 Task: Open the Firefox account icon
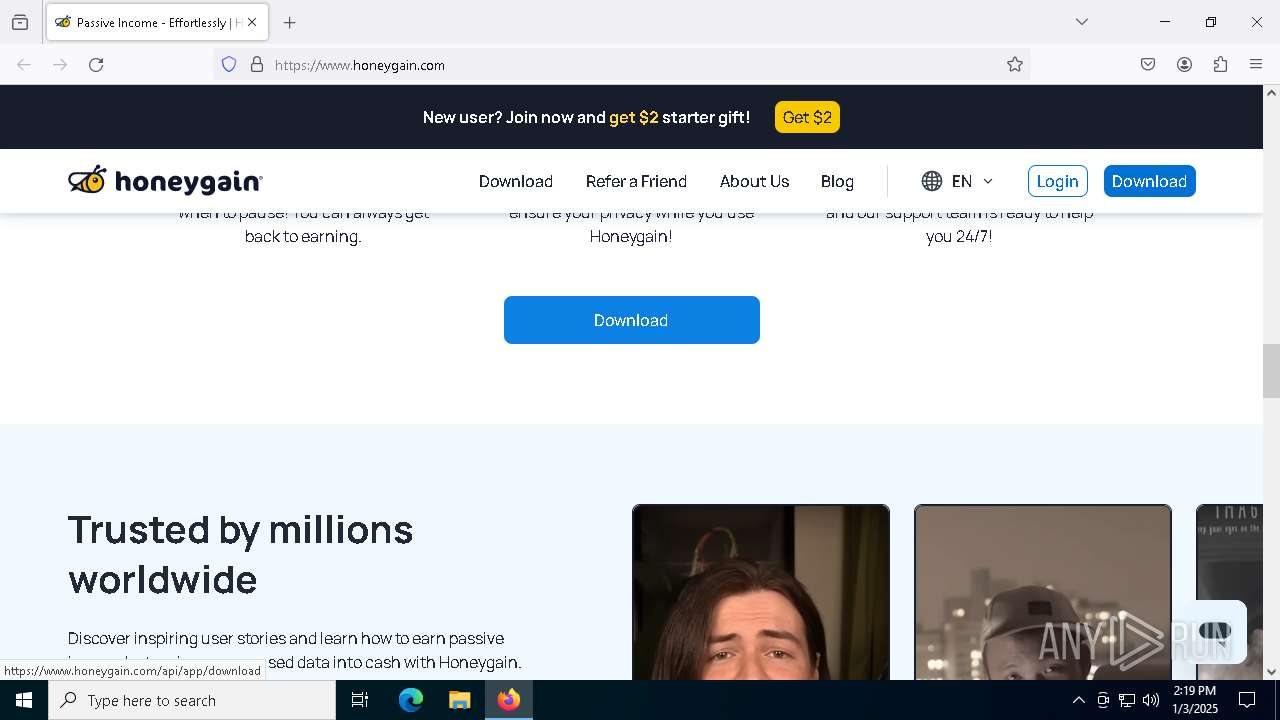(1184, 65)
